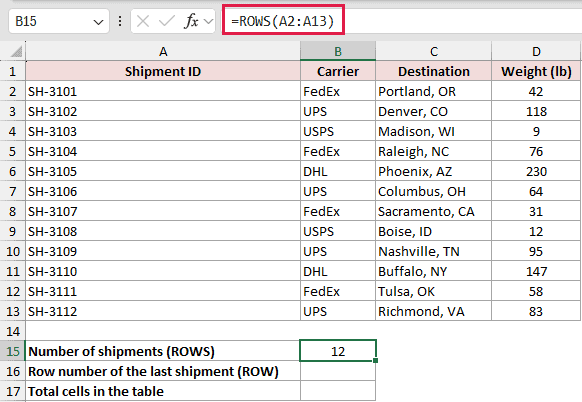
Task: Select row 15 header
Action: (13, 351)
